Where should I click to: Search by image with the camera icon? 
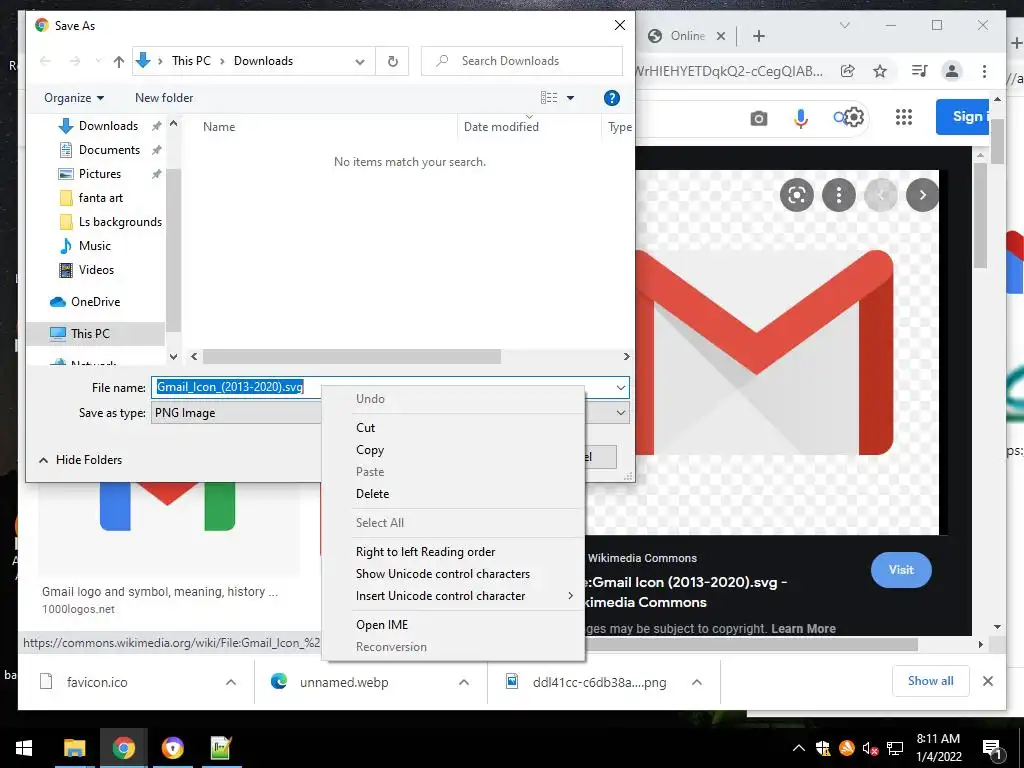pyautogui.click(x=758, y=119)
